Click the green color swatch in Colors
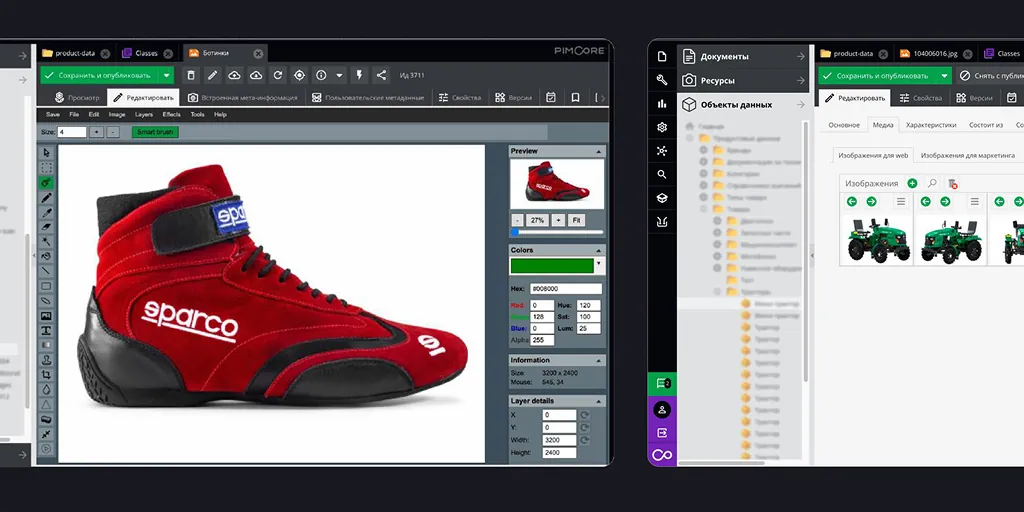The height and width of the screenshot is (512, 1024). point(552,265)
